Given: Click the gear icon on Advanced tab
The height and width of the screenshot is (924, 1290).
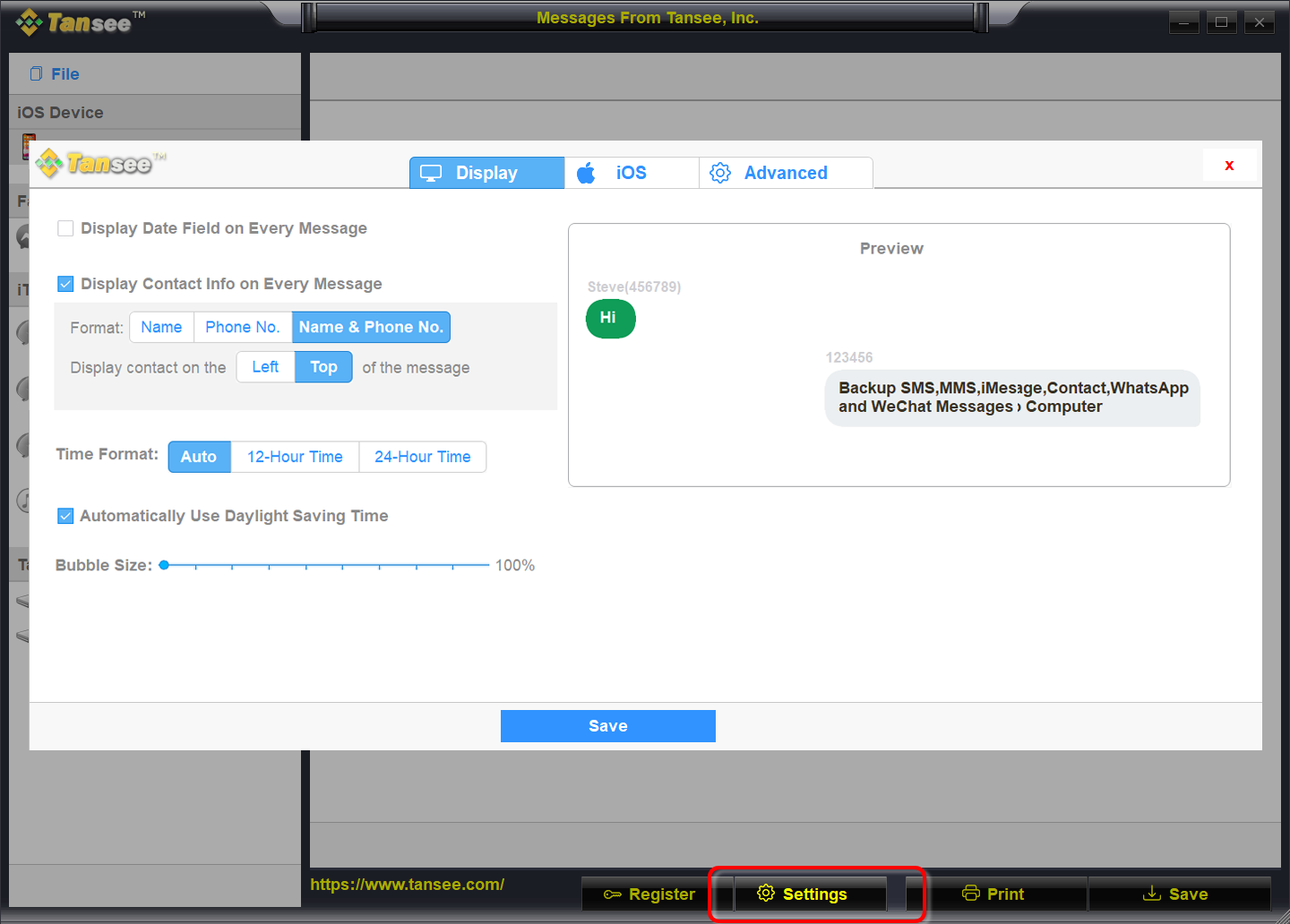Looking at the screenshot, I should 720,173.
